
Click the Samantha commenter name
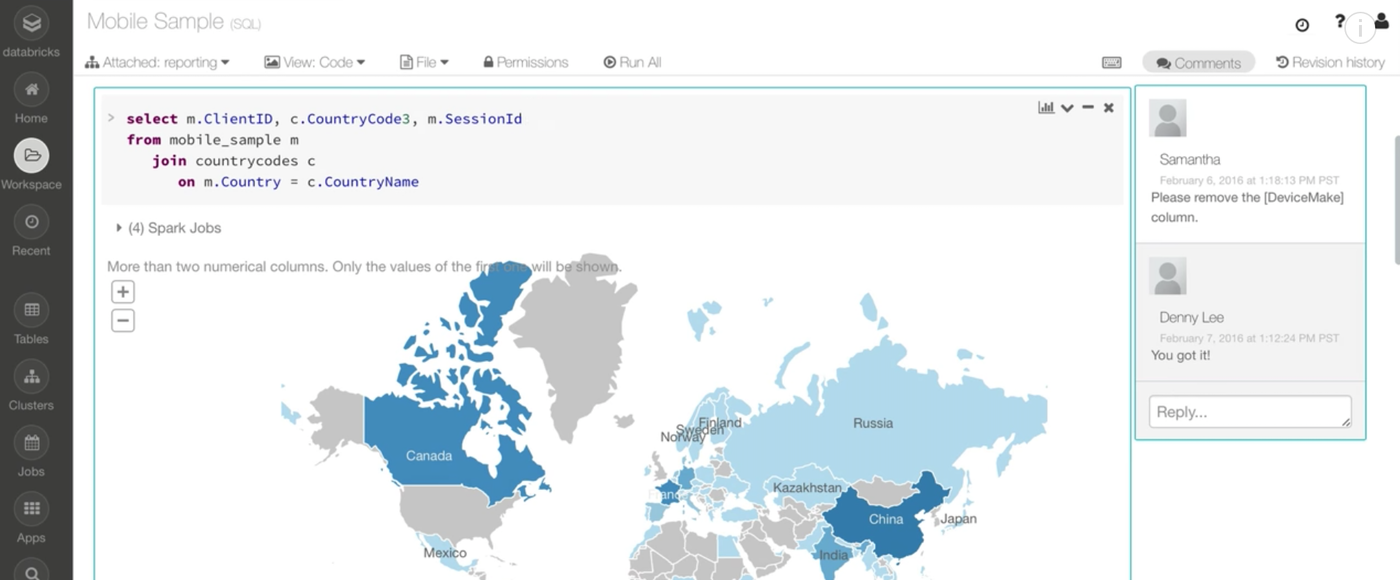tap(1189, 159)
